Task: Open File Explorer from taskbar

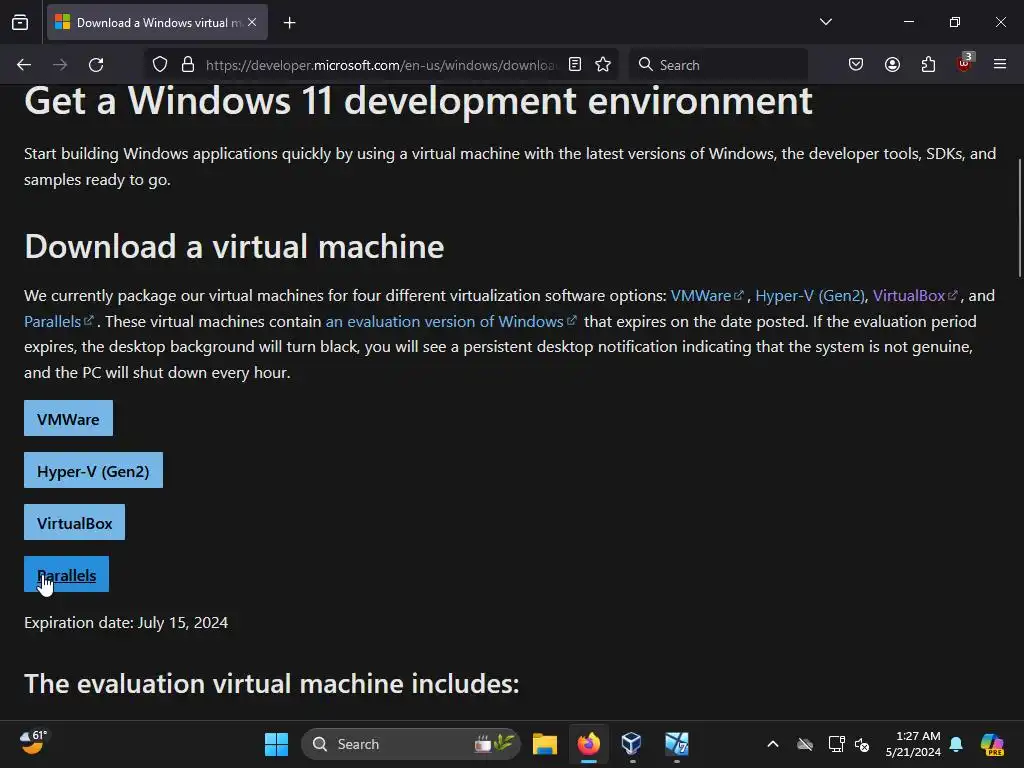Action: (545, 744)
